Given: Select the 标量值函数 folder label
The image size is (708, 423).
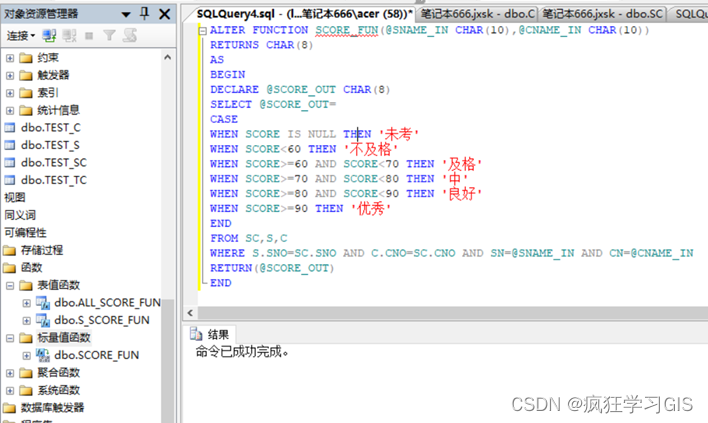Looking at the screenshot, I should point(64,338).
